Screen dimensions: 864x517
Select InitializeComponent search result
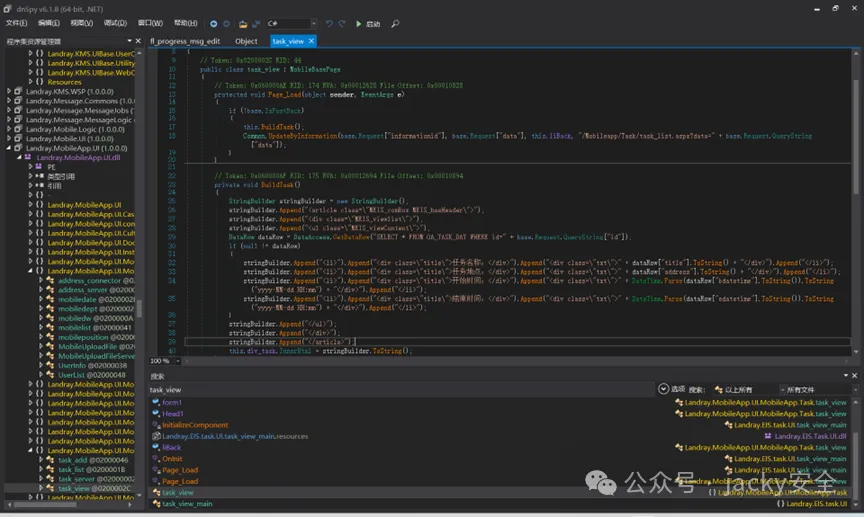click(195, 425)
